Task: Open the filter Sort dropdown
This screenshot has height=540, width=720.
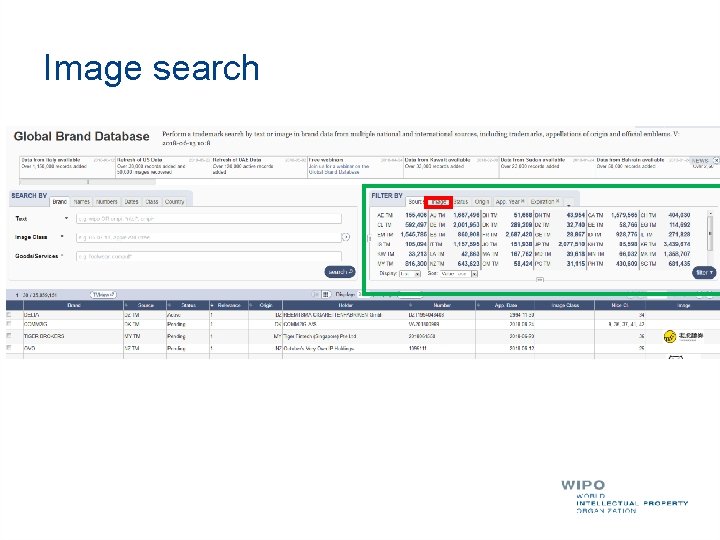Action: 458,274
